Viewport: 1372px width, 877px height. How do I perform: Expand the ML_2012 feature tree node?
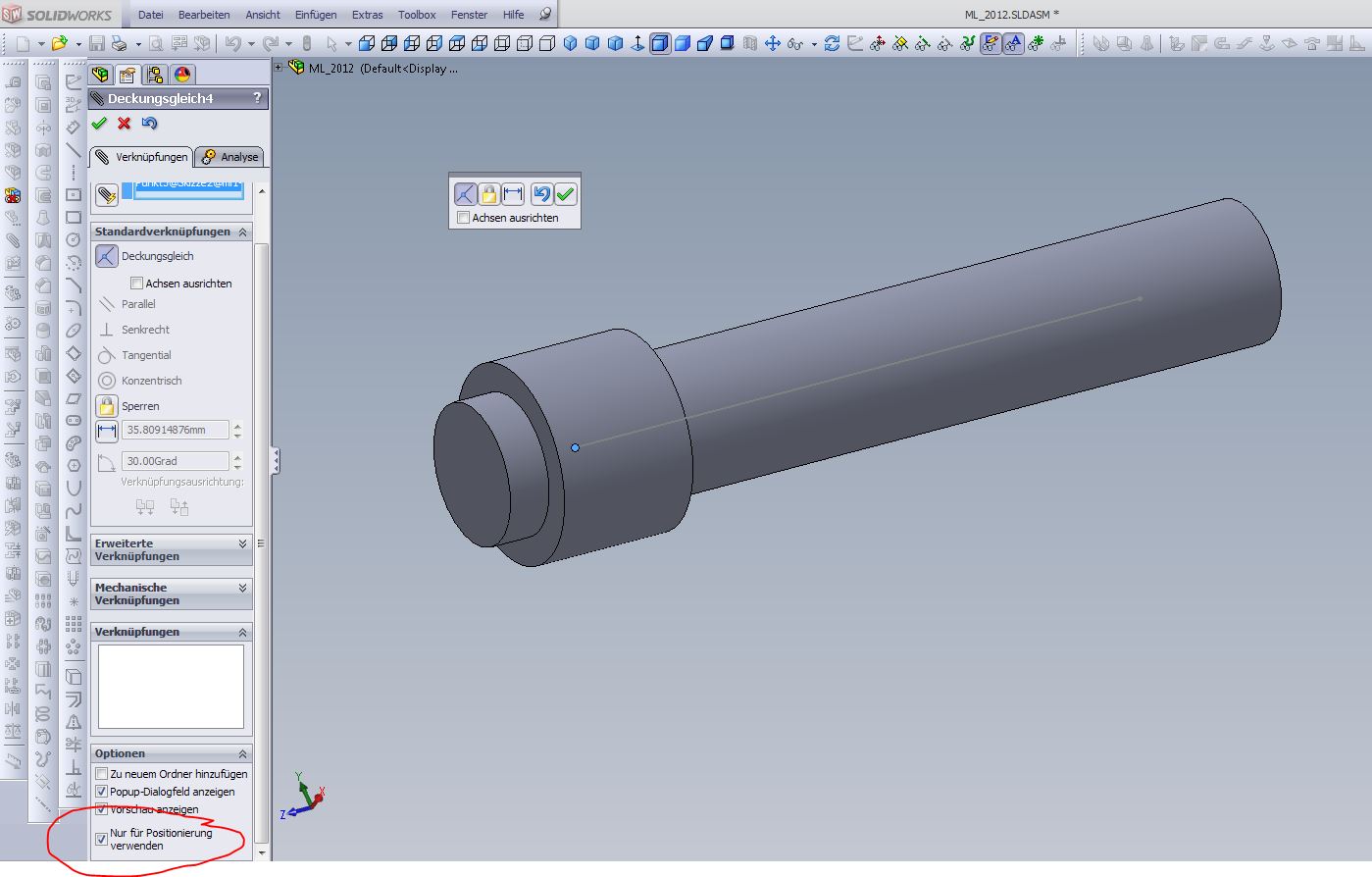(x=279, y=68)
